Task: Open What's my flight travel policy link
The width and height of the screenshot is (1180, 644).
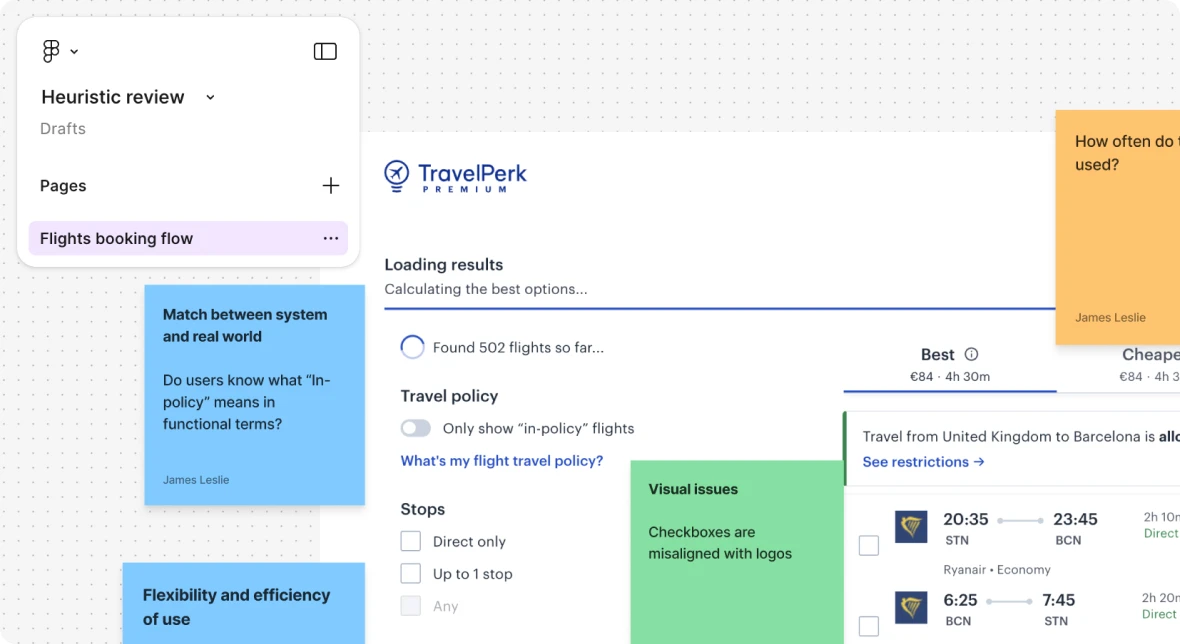Action: pyautogui.click(x=502, y=461)
